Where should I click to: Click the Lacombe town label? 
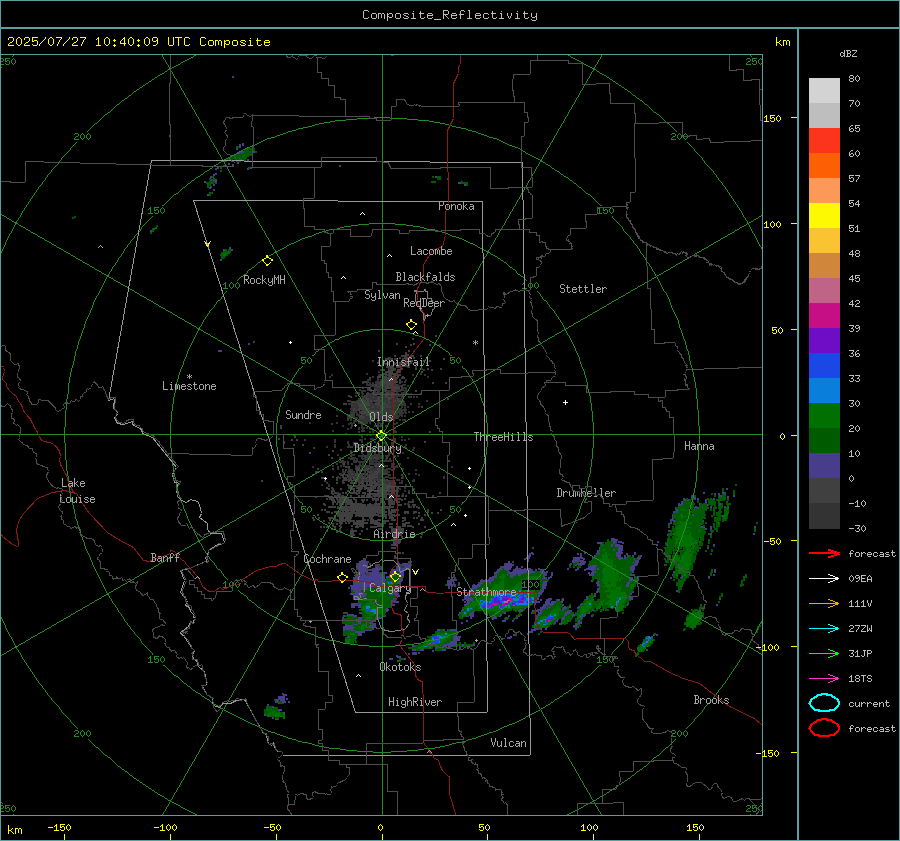[x=431, y=251]
